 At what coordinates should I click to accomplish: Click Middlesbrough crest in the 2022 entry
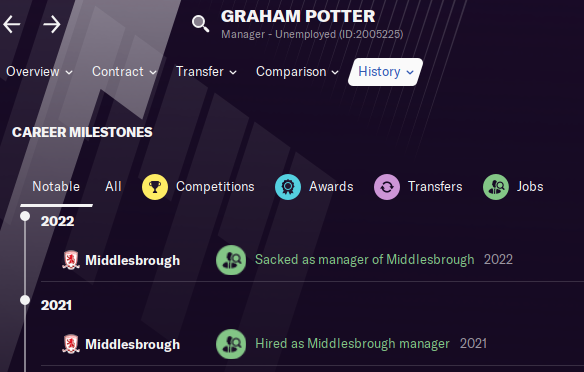click(x=71, y=260)
